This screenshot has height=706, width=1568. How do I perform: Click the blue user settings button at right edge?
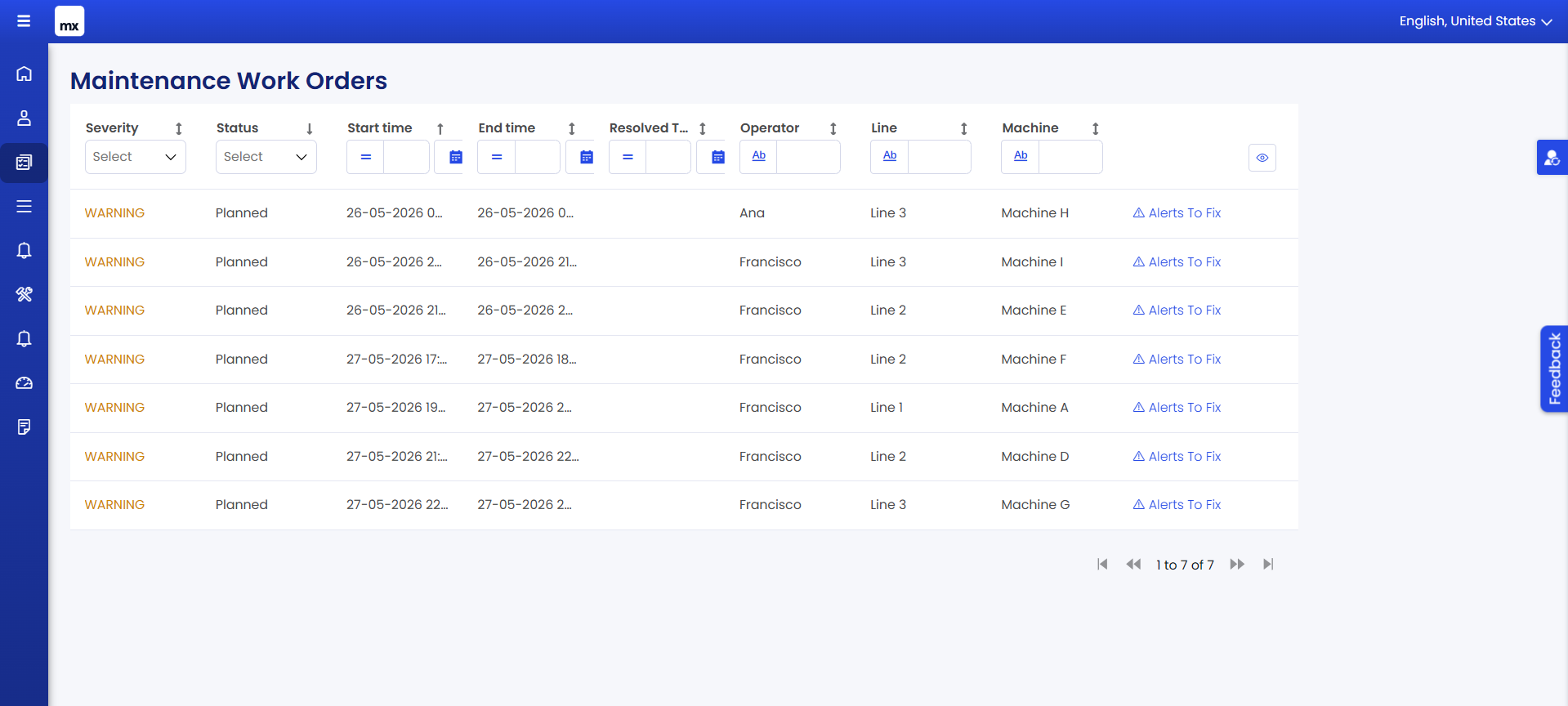[x=1552, y=158]
